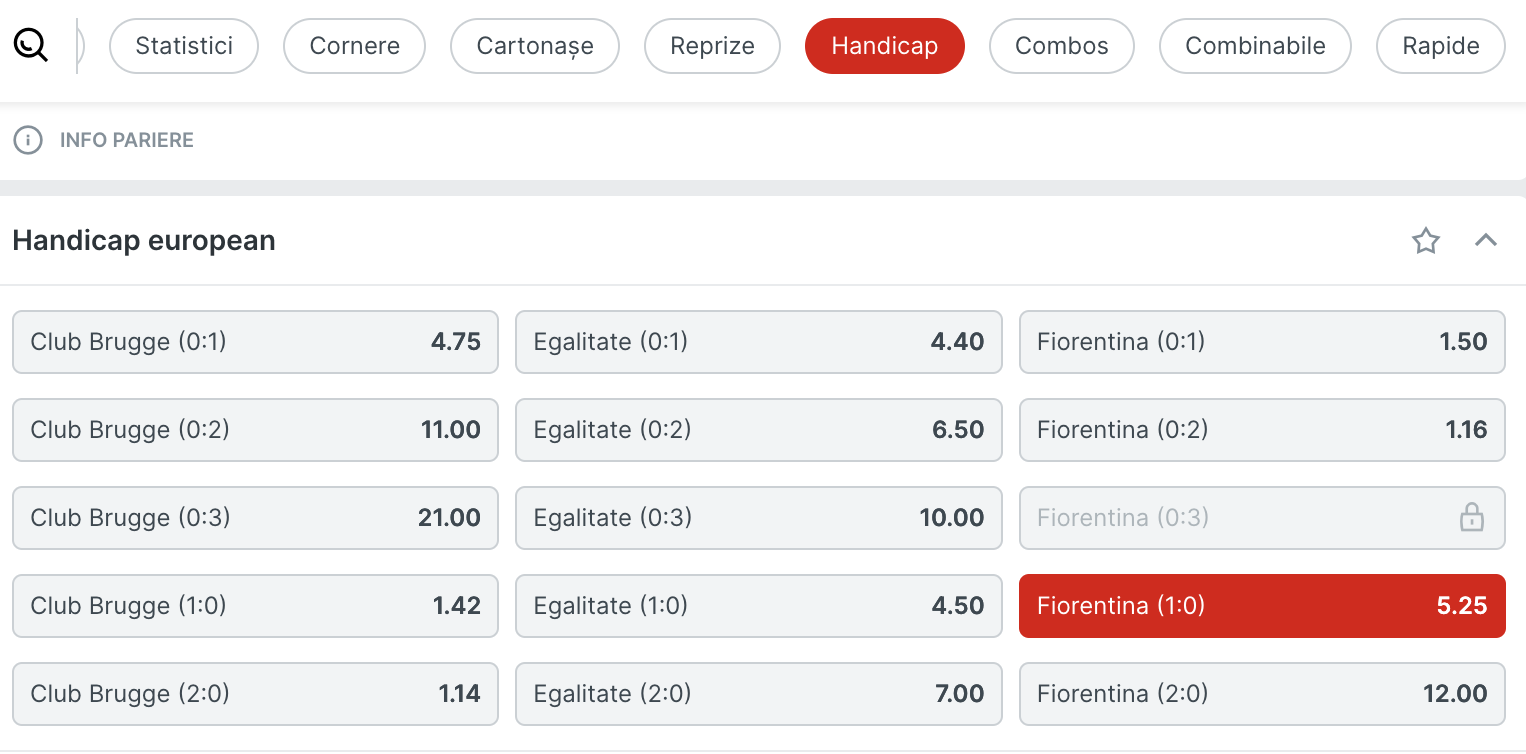This screenshot has height=754, width=1526.
Task: Choose Fiorentina (2:0) odds 12.00
Action: (1262, 694)
